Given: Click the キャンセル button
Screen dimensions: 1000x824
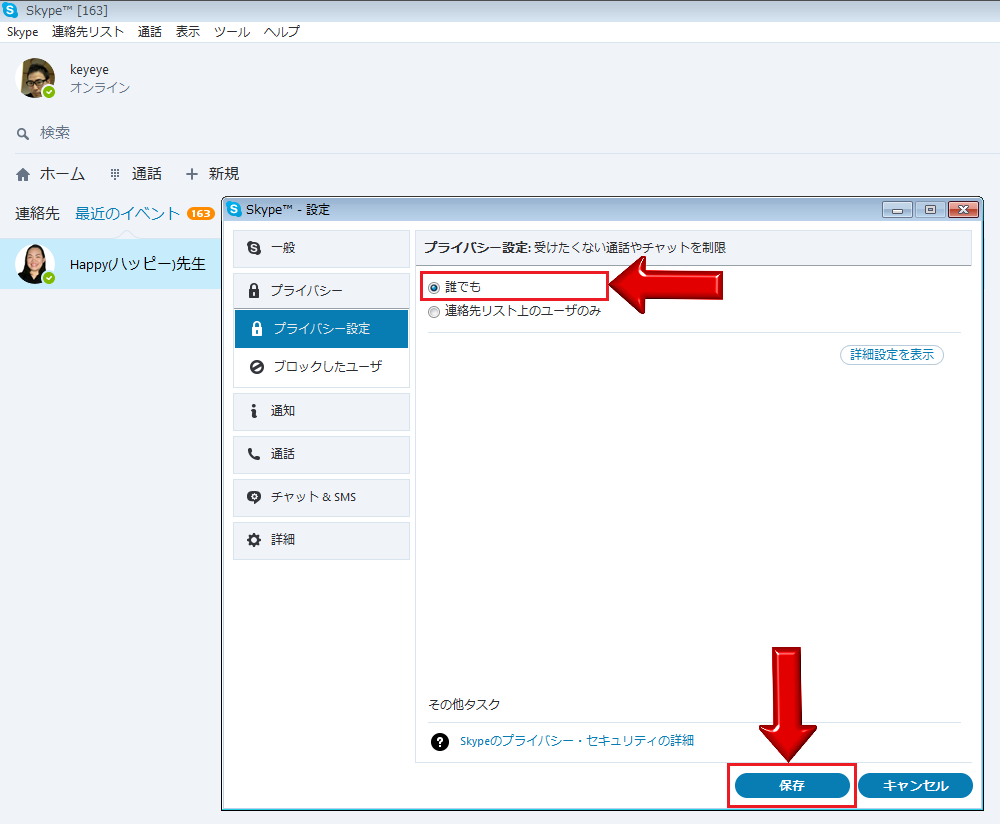Looking at the screenshot, I should (915, 786).
